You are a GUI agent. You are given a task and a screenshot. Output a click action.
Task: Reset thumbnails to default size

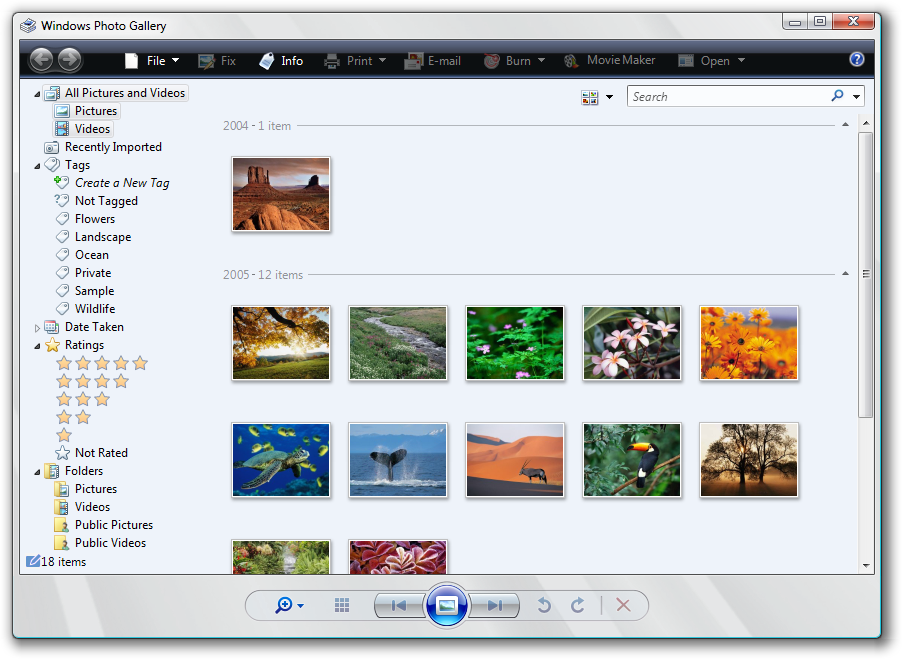click(x=342, y=605)
